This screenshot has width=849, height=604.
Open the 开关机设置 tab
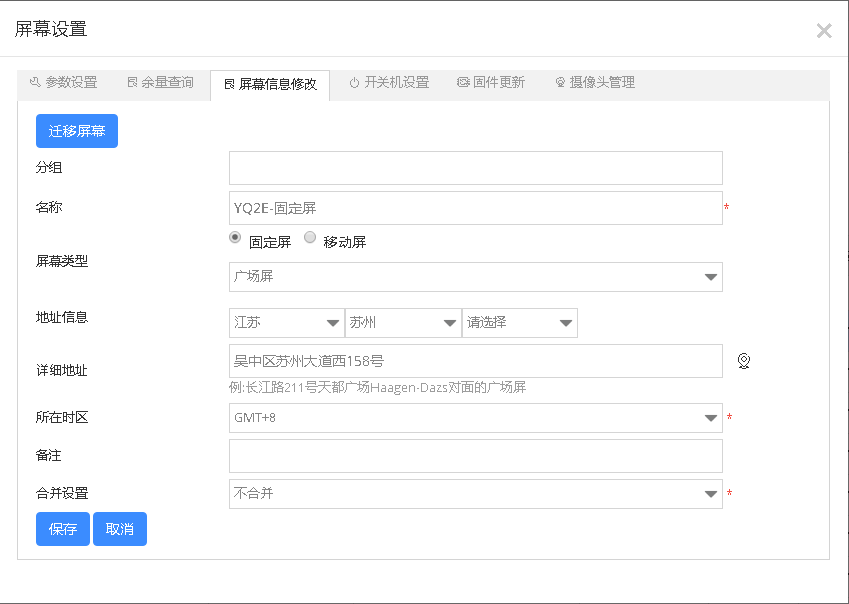(389, 82)
